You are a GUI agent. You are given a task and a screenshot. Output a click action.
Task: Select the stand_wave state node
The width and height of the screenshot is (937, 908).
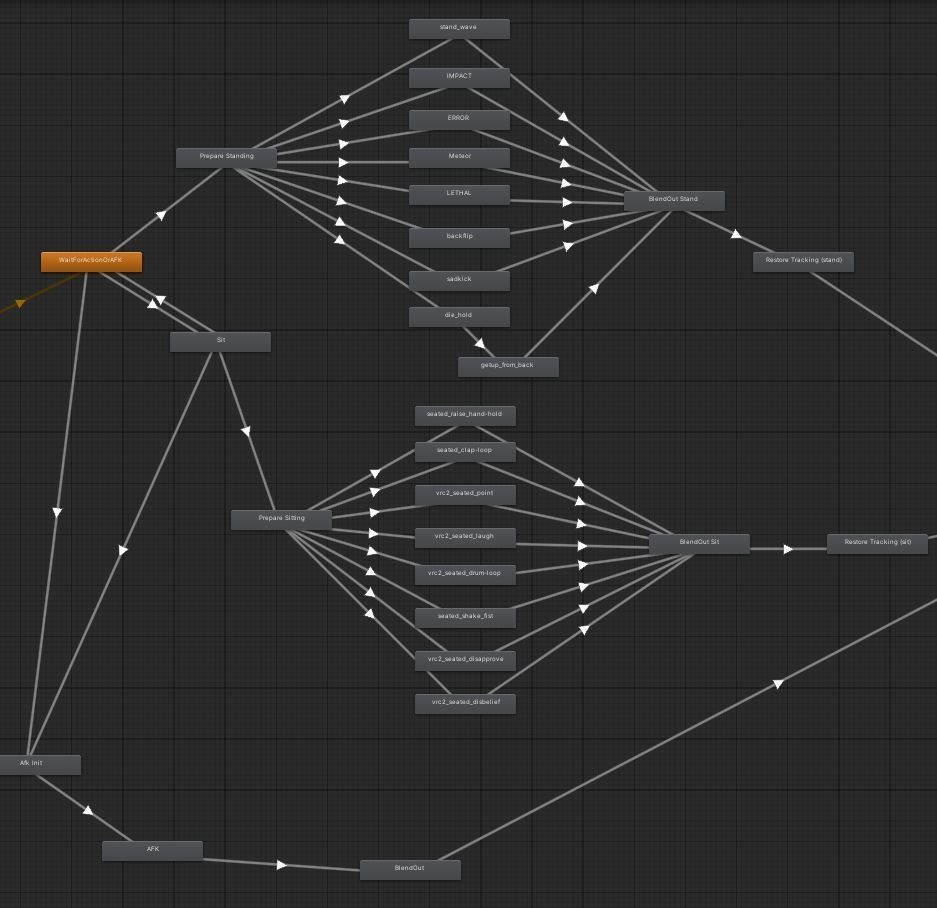pos(459,28)
